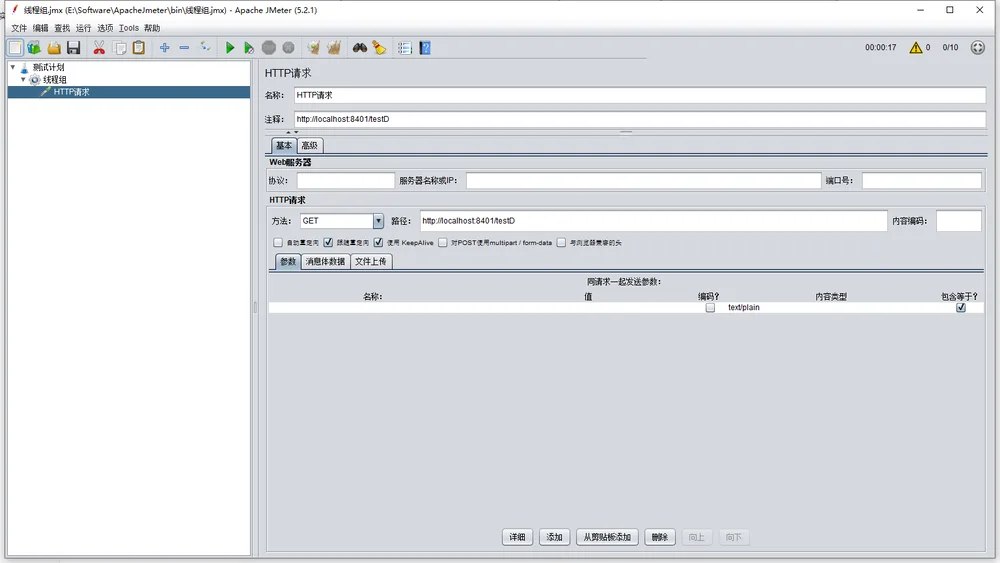This screenshot has height=563, width=1000.
Task: Switch to the 文件上传 tab
Action: click(371, 261)
